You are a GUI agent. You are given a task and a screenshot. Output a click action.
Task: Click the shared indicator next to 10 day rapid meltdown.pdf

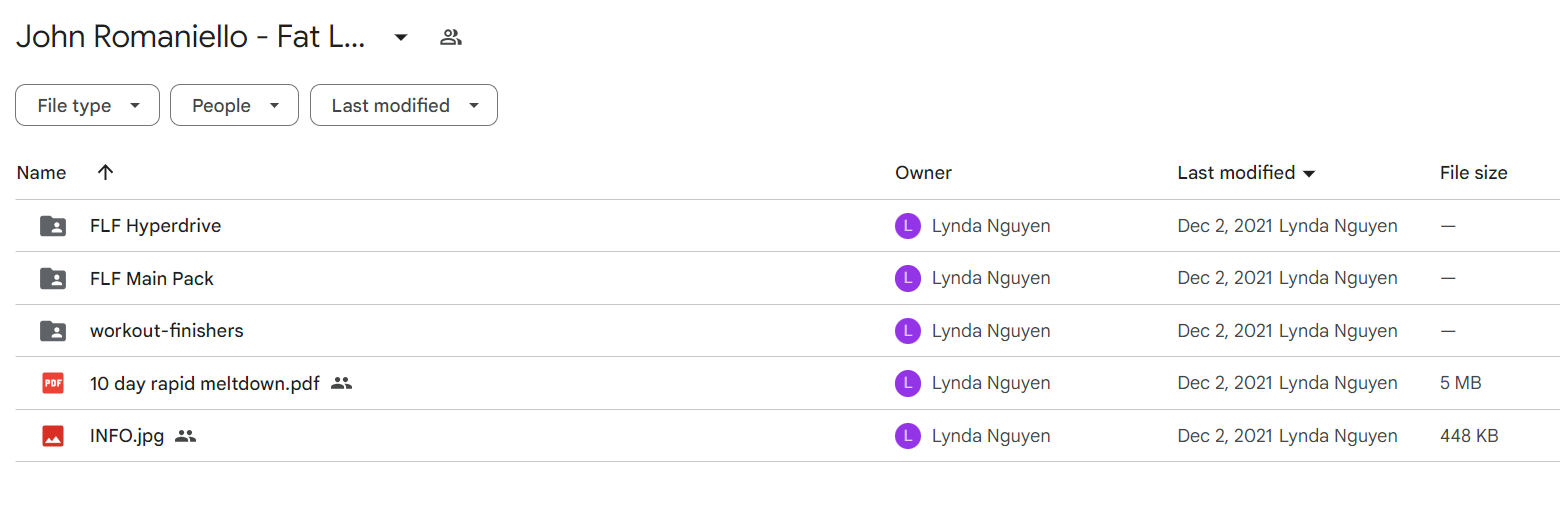coord(341,383)
